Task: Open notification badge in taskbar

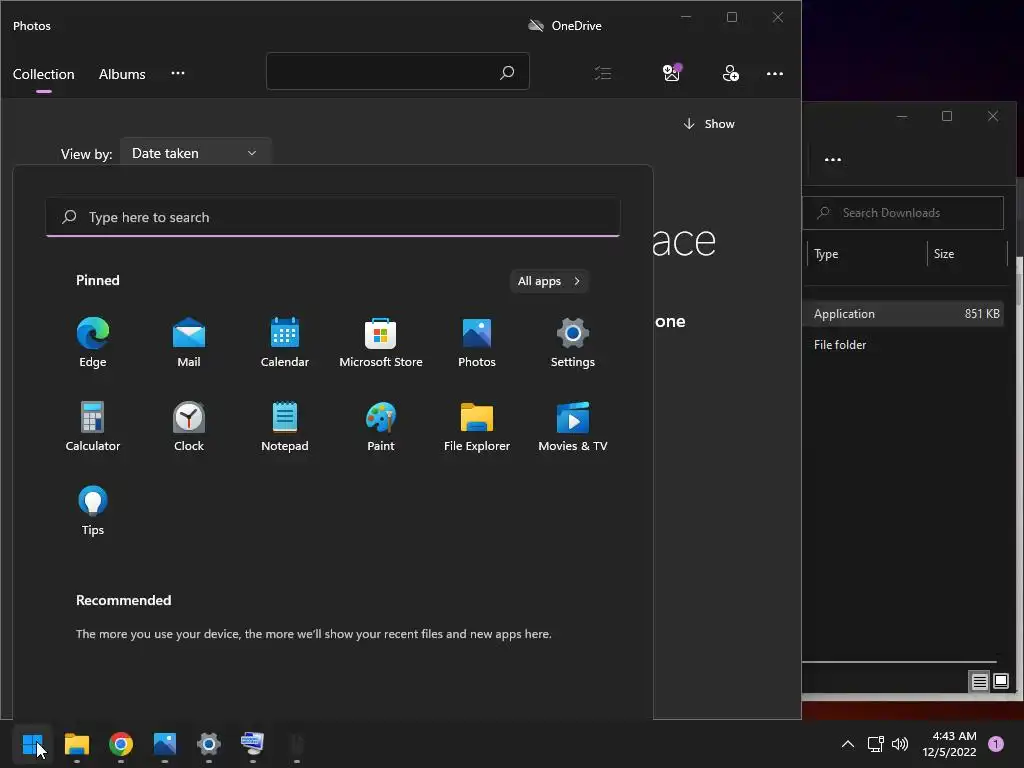Action: (996, 743)
